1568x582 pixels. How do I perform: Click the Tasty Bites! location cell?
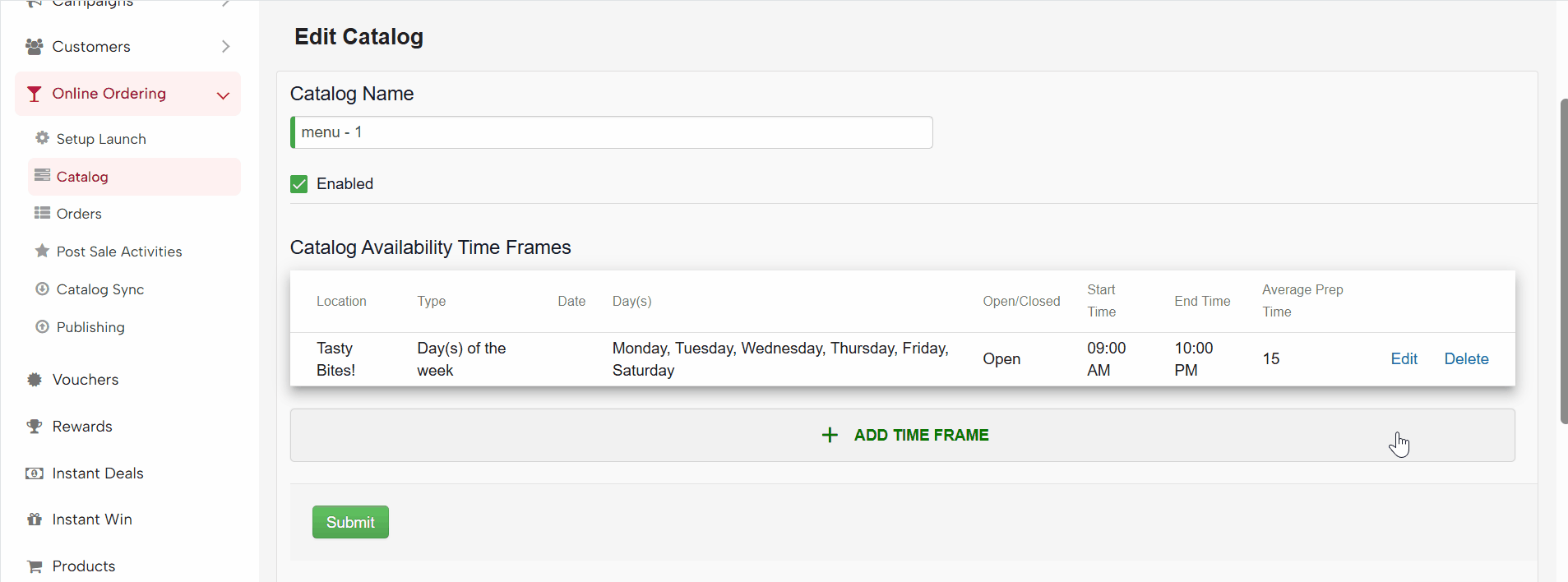[x=335, y=359]
